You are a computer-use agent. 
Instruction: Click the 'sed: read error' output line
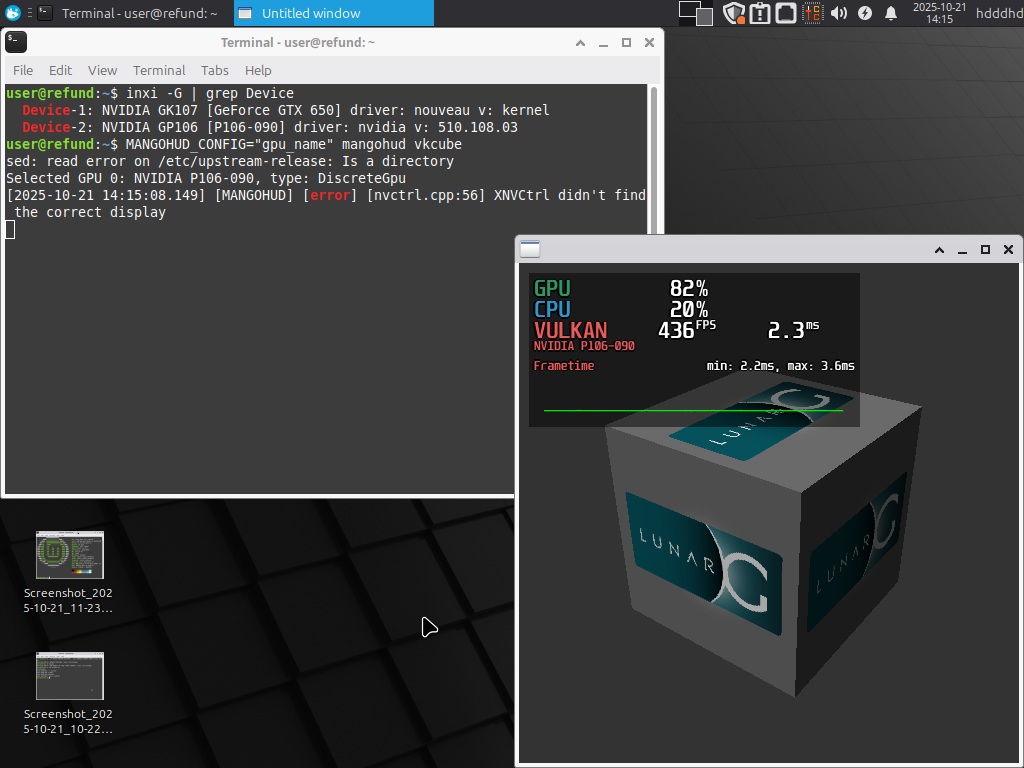[x=230, y=161]
